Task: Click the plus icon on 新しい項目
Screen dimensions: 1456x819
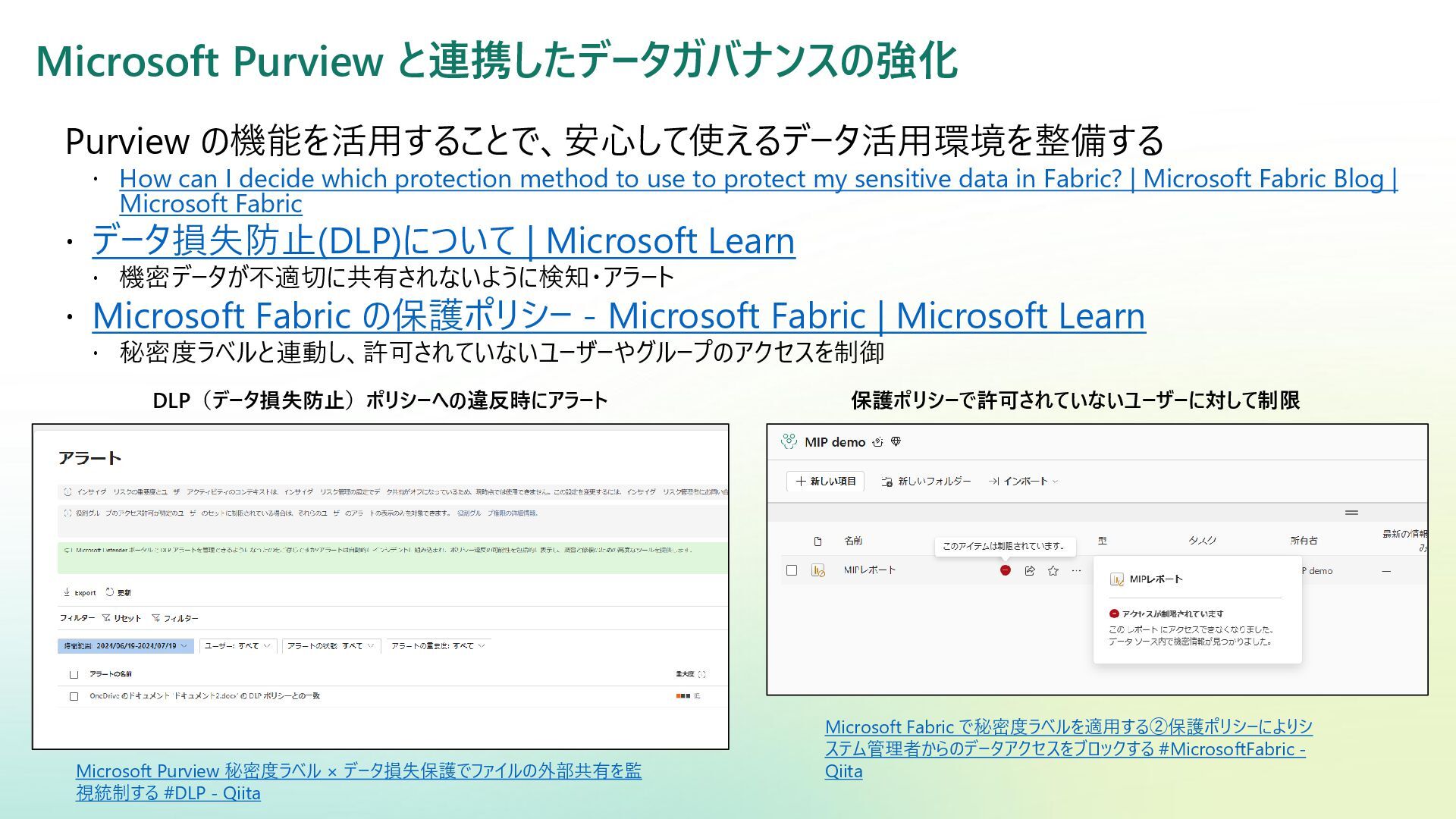Action: [x=801, y=482]
